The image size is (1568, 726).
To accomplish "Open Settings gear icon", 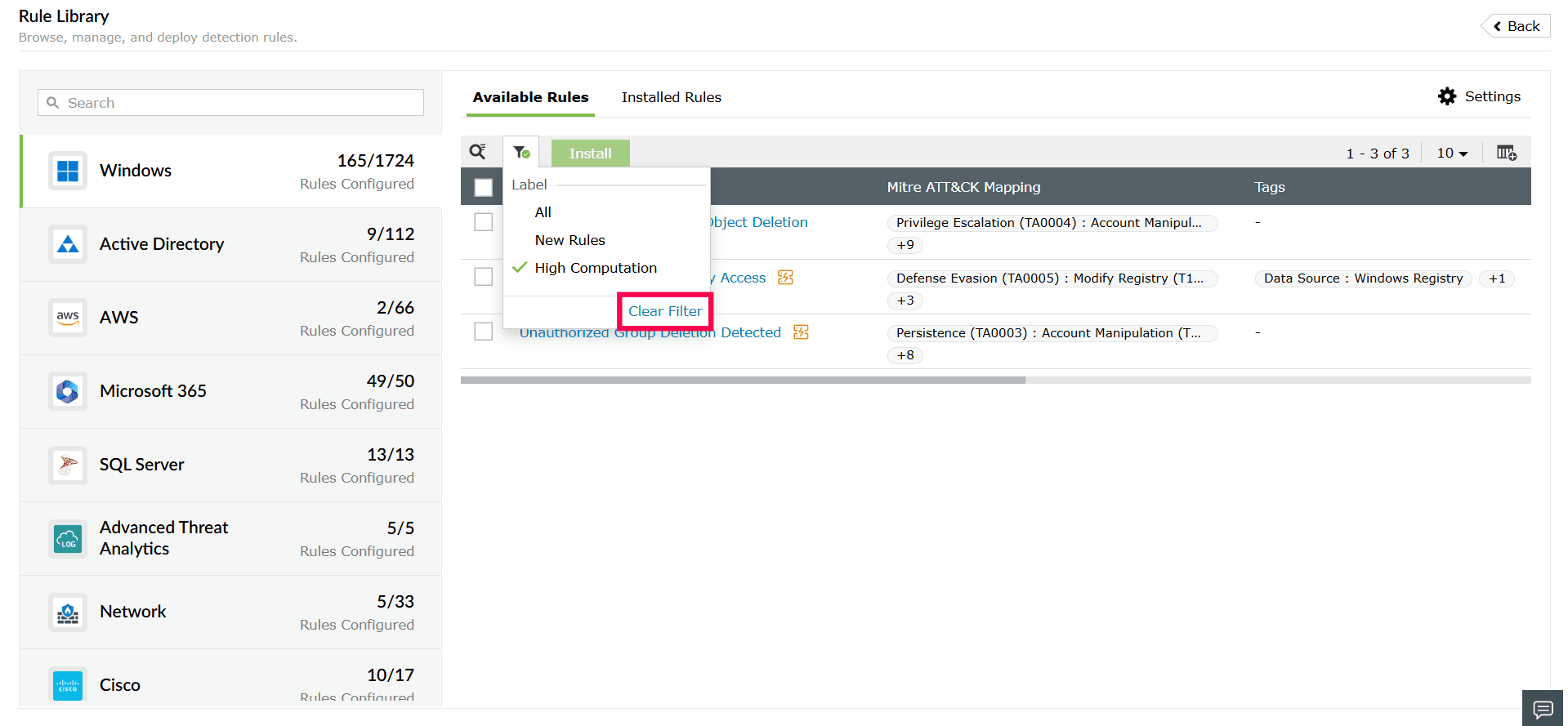I will [1447, 96].
